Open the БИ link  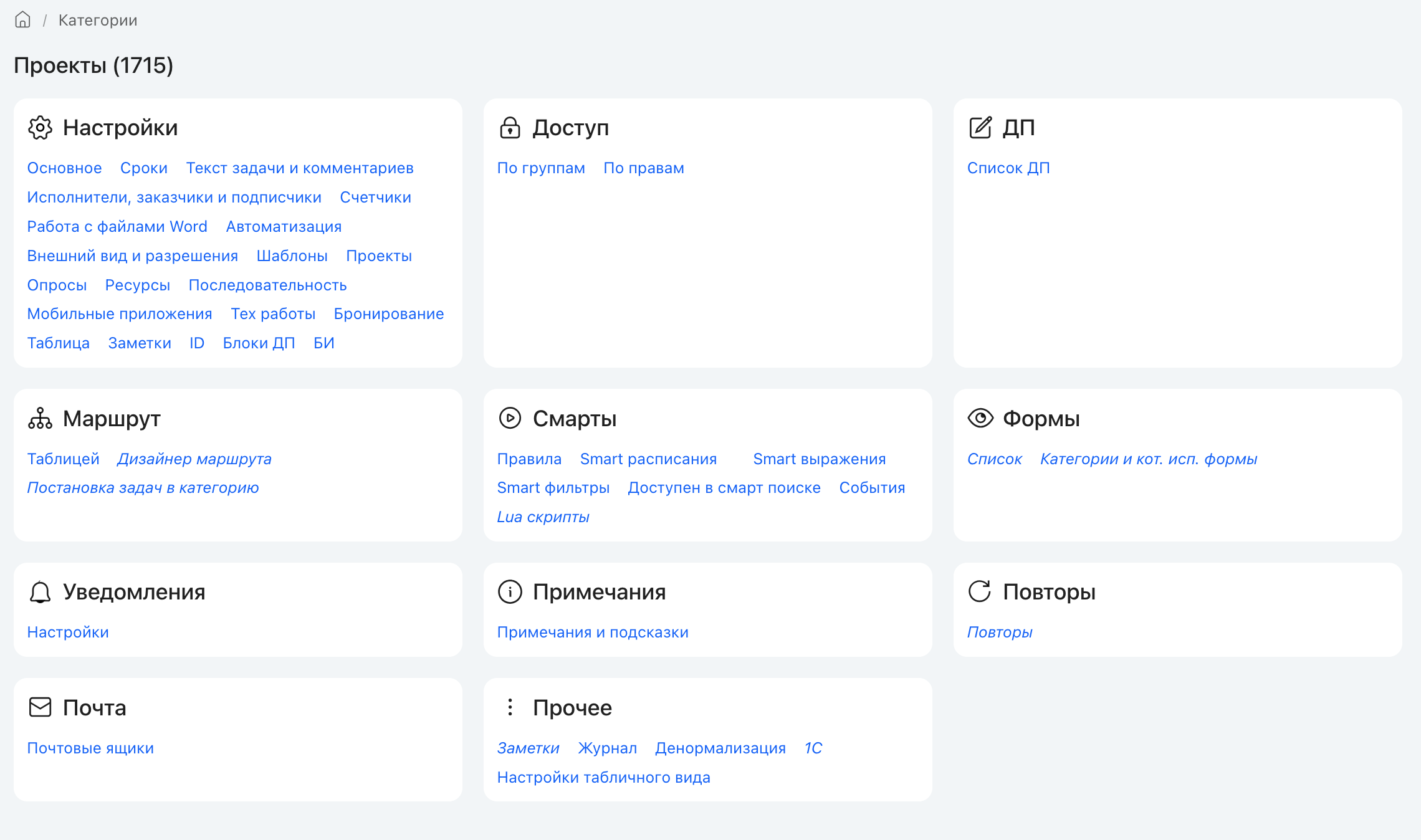tap(324, 343)
